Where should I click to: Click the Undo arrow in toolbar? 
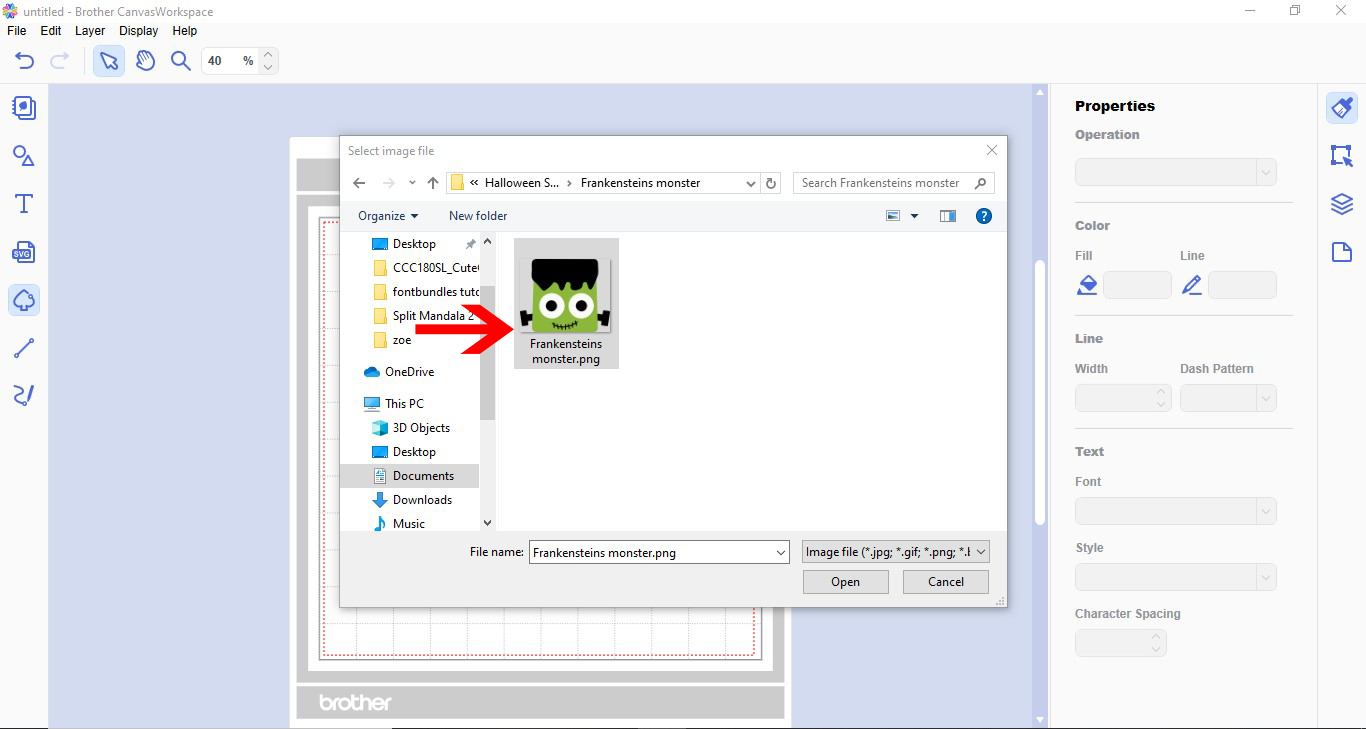[25, 61]
